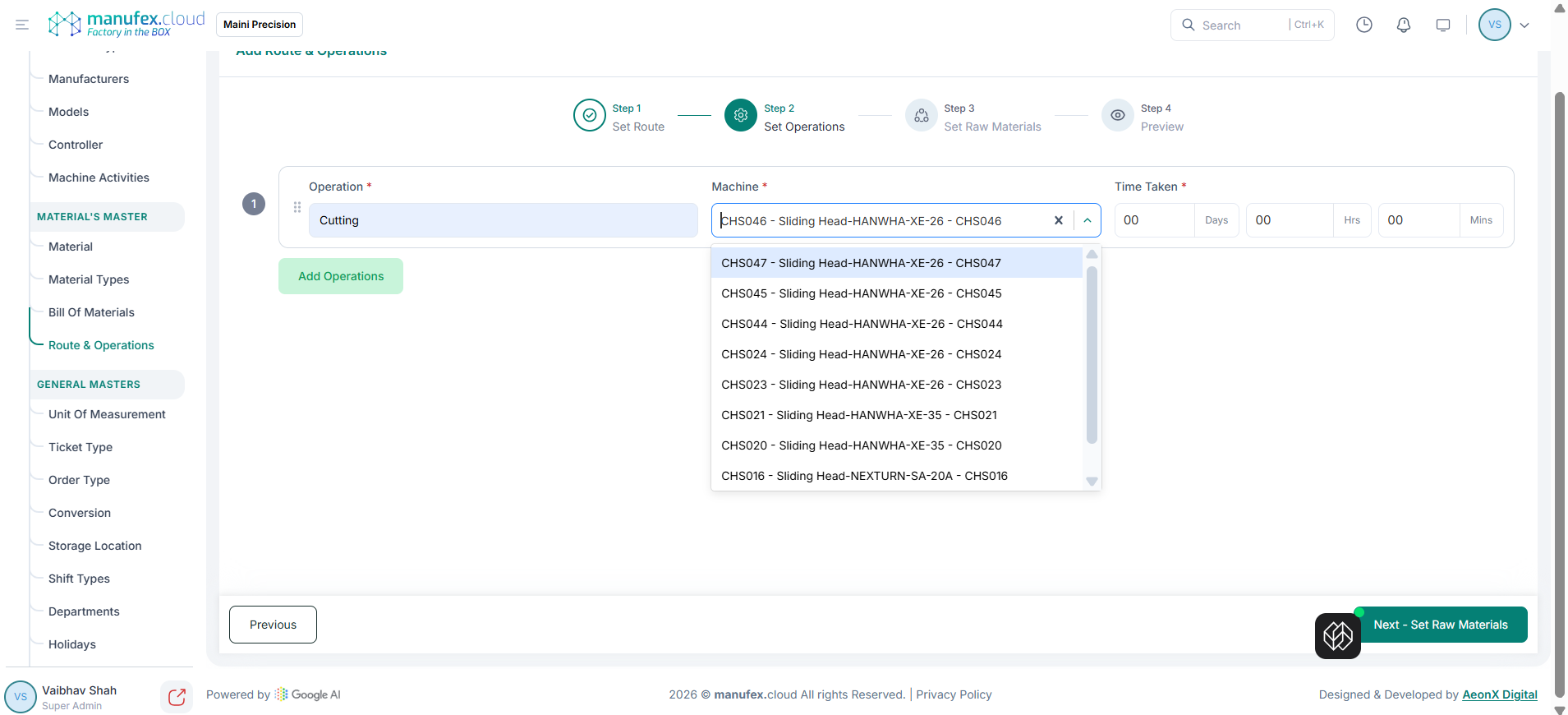Collapse the Machine dropdown using chevron
This screenshot has height=715, width=1568.
1087,220
